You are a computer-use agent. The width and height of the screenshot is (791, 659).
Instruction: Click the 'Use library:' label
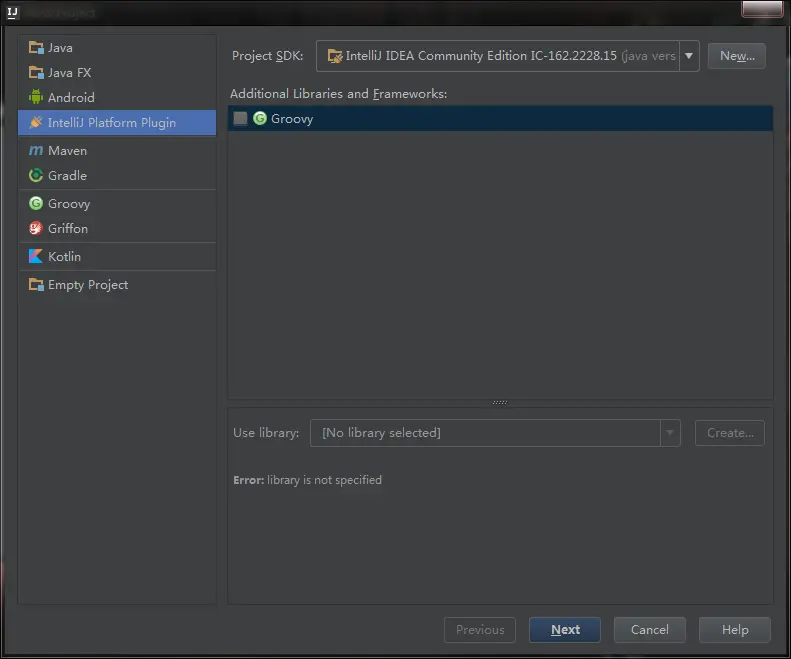click(266, 433)
